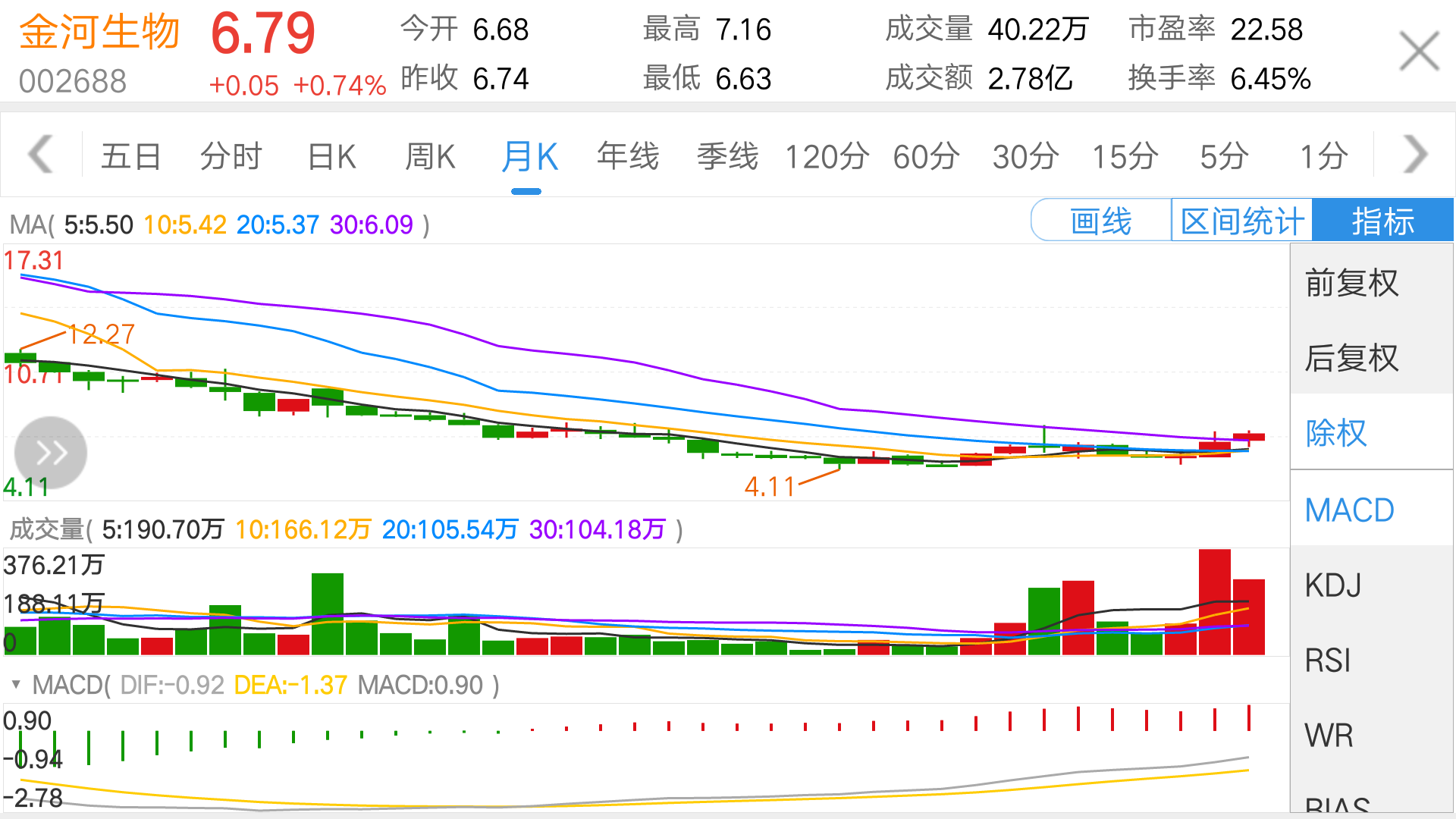This screenshot has width=1456, height=819.
Task: Select the 月K tab
Action: (x=529, y=157)
